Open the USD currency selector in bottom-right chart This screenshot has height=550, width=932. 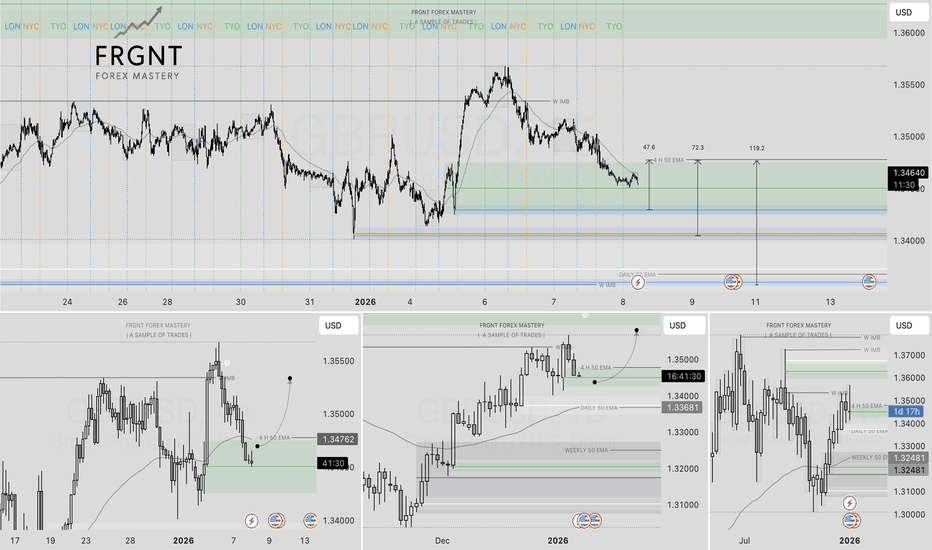point(903,325)
